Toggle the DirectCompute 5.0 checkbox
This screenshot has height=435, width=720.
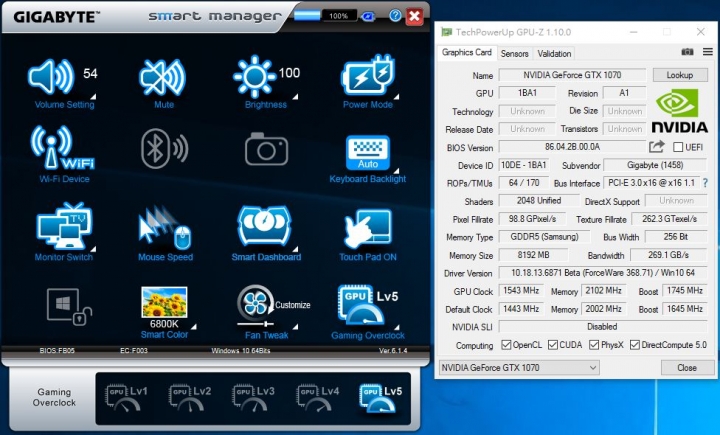click(635, 345)
